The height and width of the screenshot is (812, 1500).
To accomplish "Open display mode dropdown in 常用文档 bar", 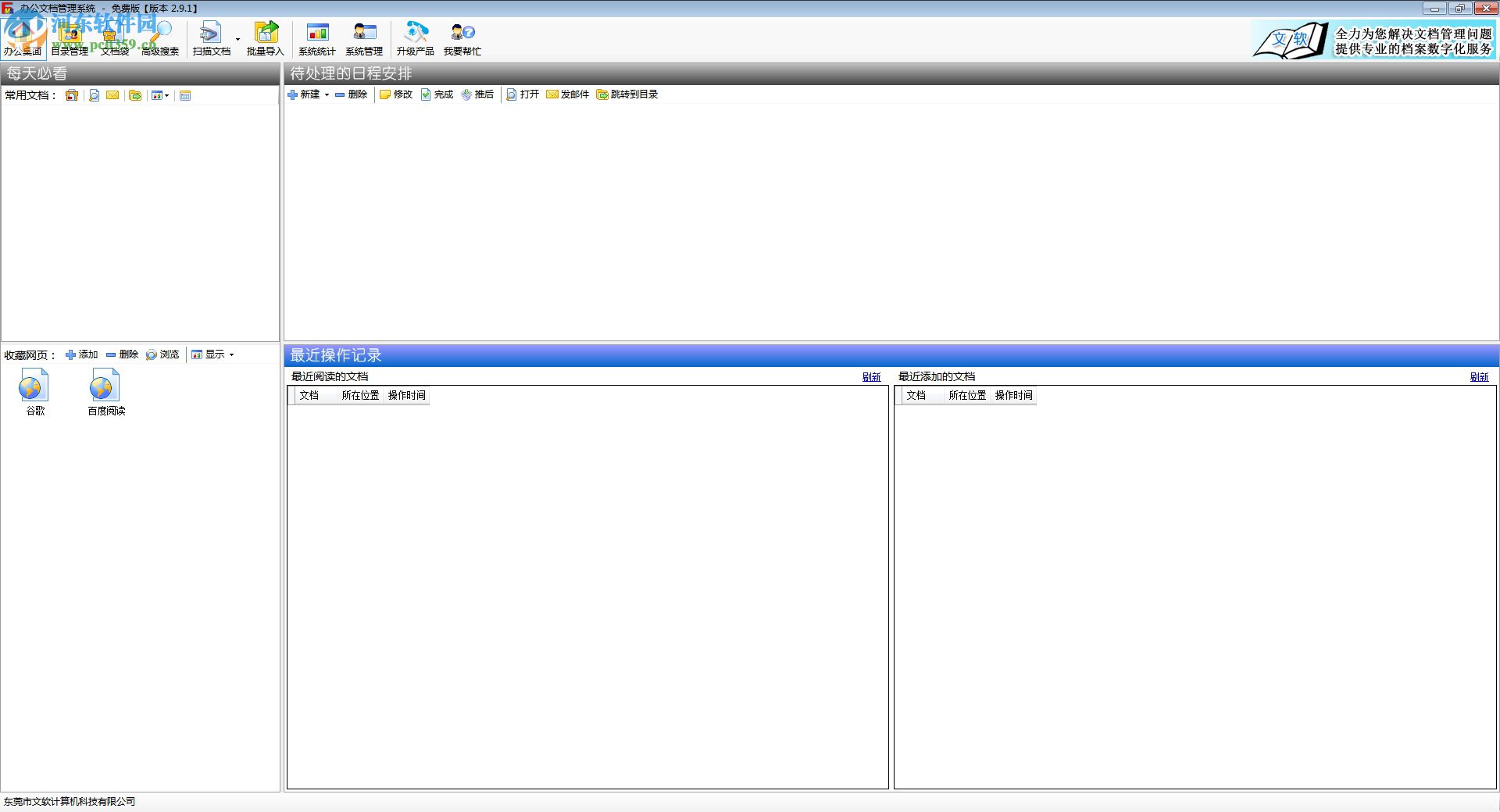I will (160, 95).
